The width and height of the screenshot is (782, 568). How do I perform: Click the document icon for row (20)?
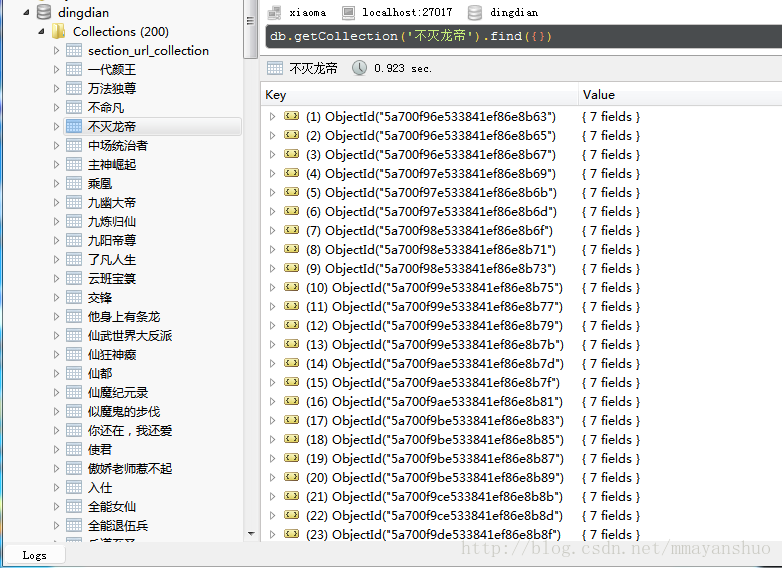click(292, 477)
